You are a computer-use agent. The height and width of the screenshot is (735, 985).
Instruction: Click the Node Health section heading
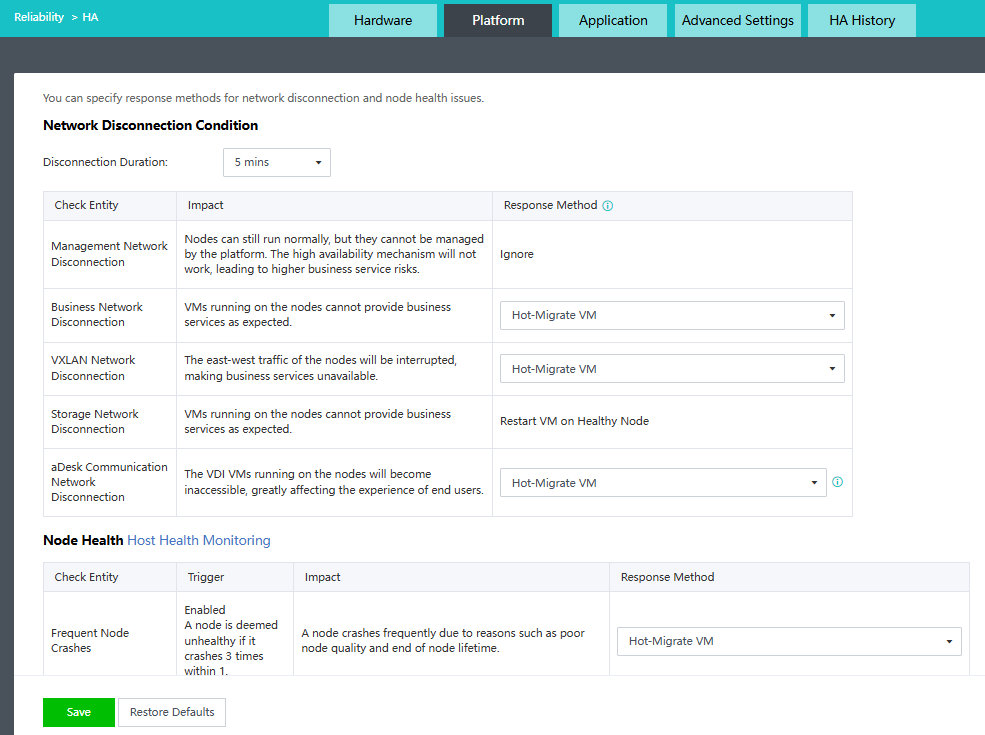click(x=83, y=541)
